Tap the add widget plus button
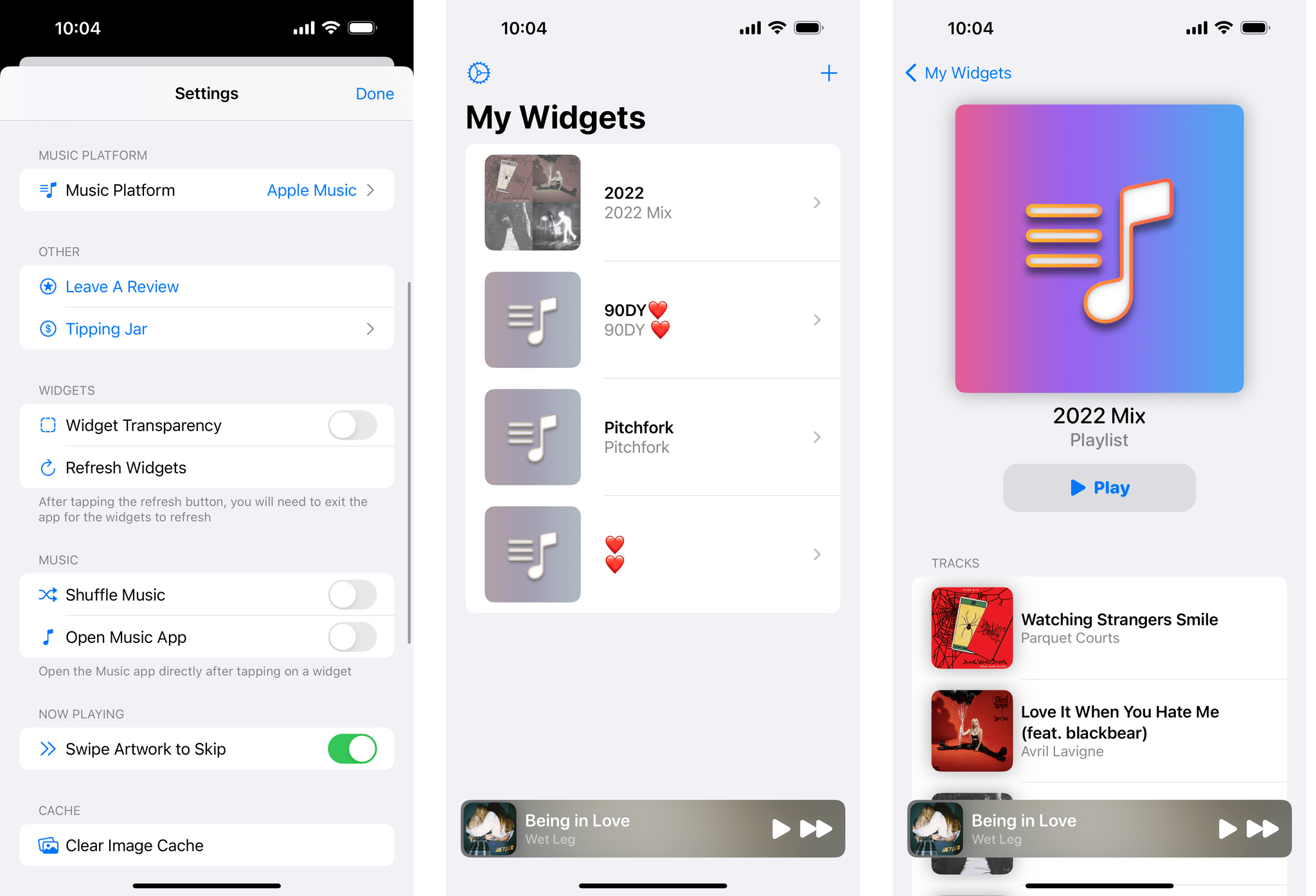Image resolution: width=1316 pixels, height=896 pixels. pos(828,73)
